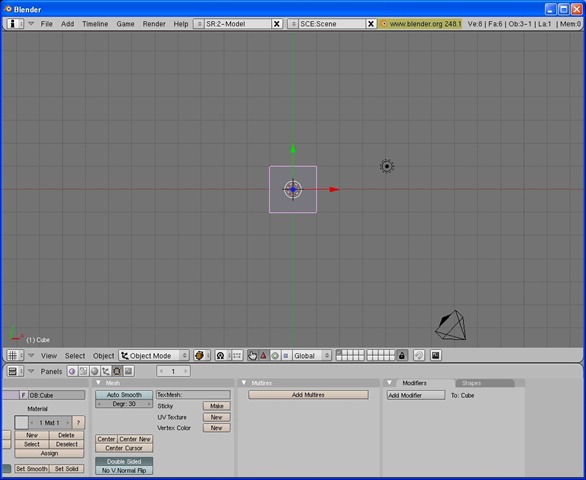
Task: Click the Assign material button
Action: (49, 453)
